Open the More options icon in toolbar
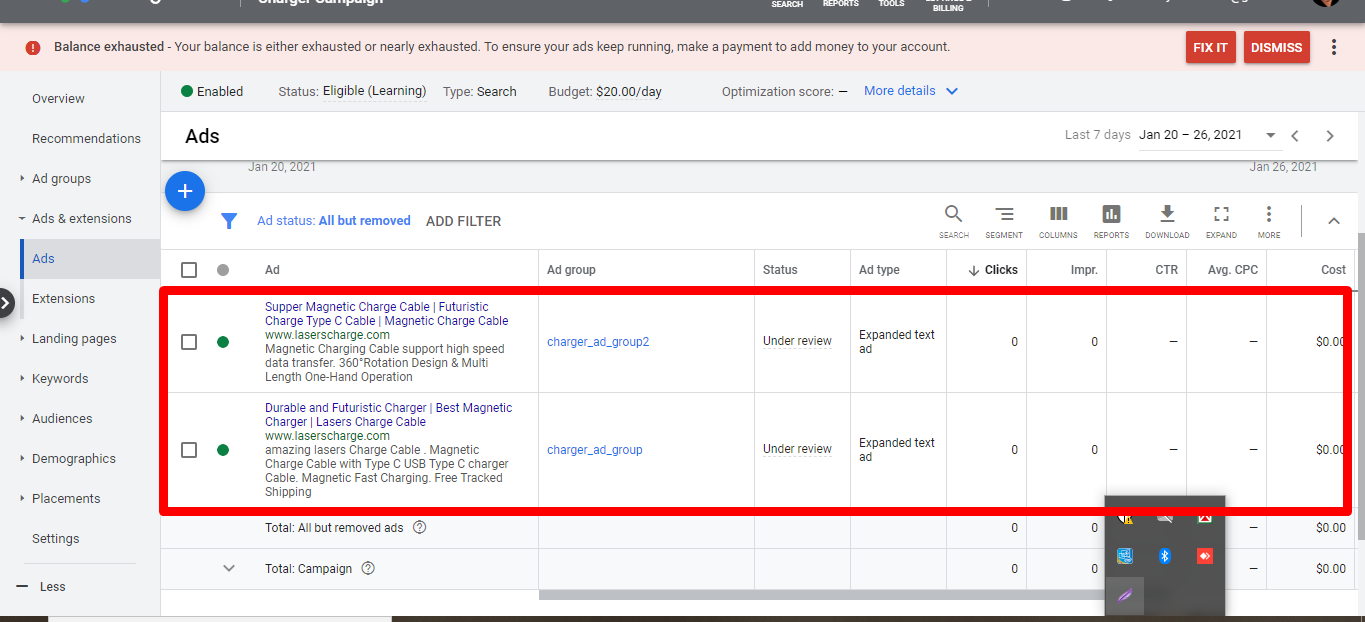This screenshot has height=622, width=1365. [x=1269, y=221]
